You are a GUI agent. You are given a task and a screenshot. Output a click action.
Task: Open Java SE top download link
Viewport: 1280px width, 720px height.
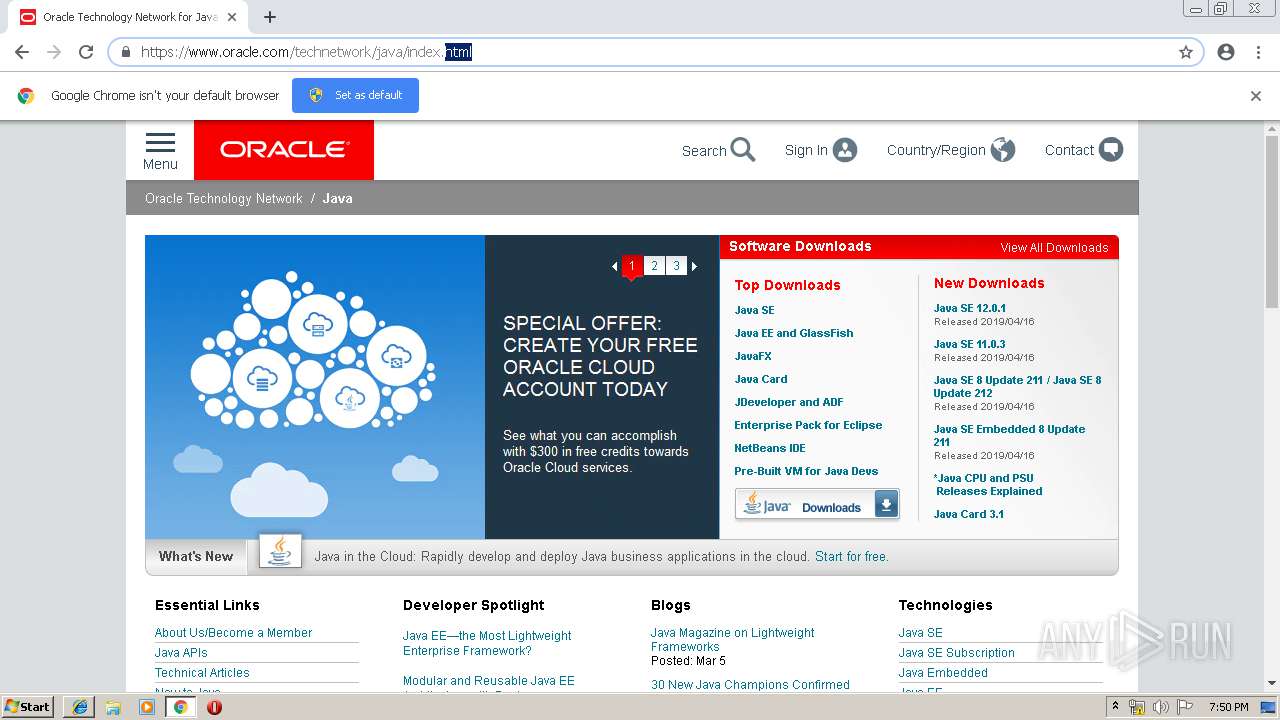tap(754, 310)
